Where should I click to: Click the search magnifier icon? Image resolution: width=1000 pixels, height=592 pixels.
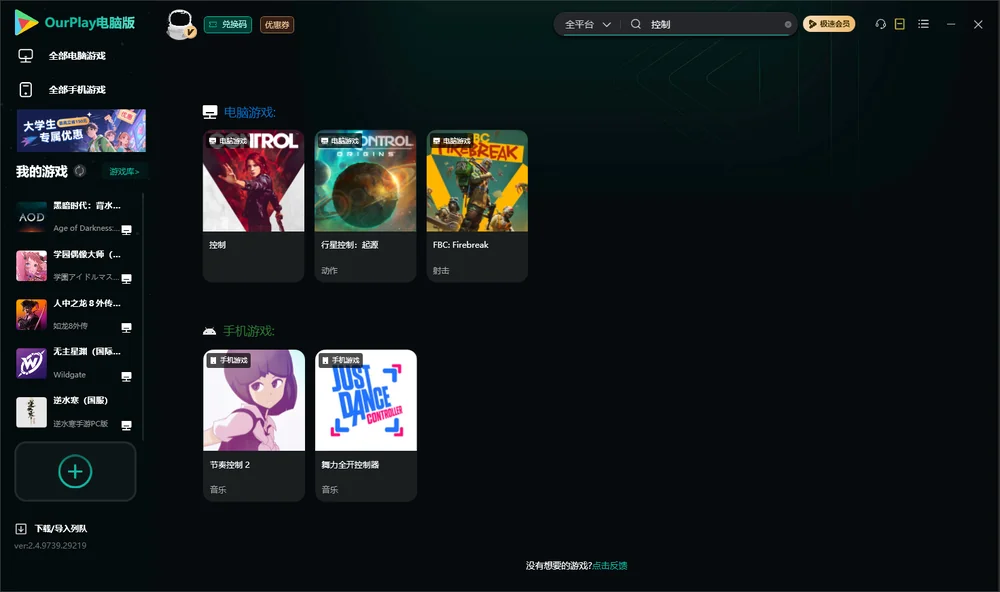tap(636, 24)
